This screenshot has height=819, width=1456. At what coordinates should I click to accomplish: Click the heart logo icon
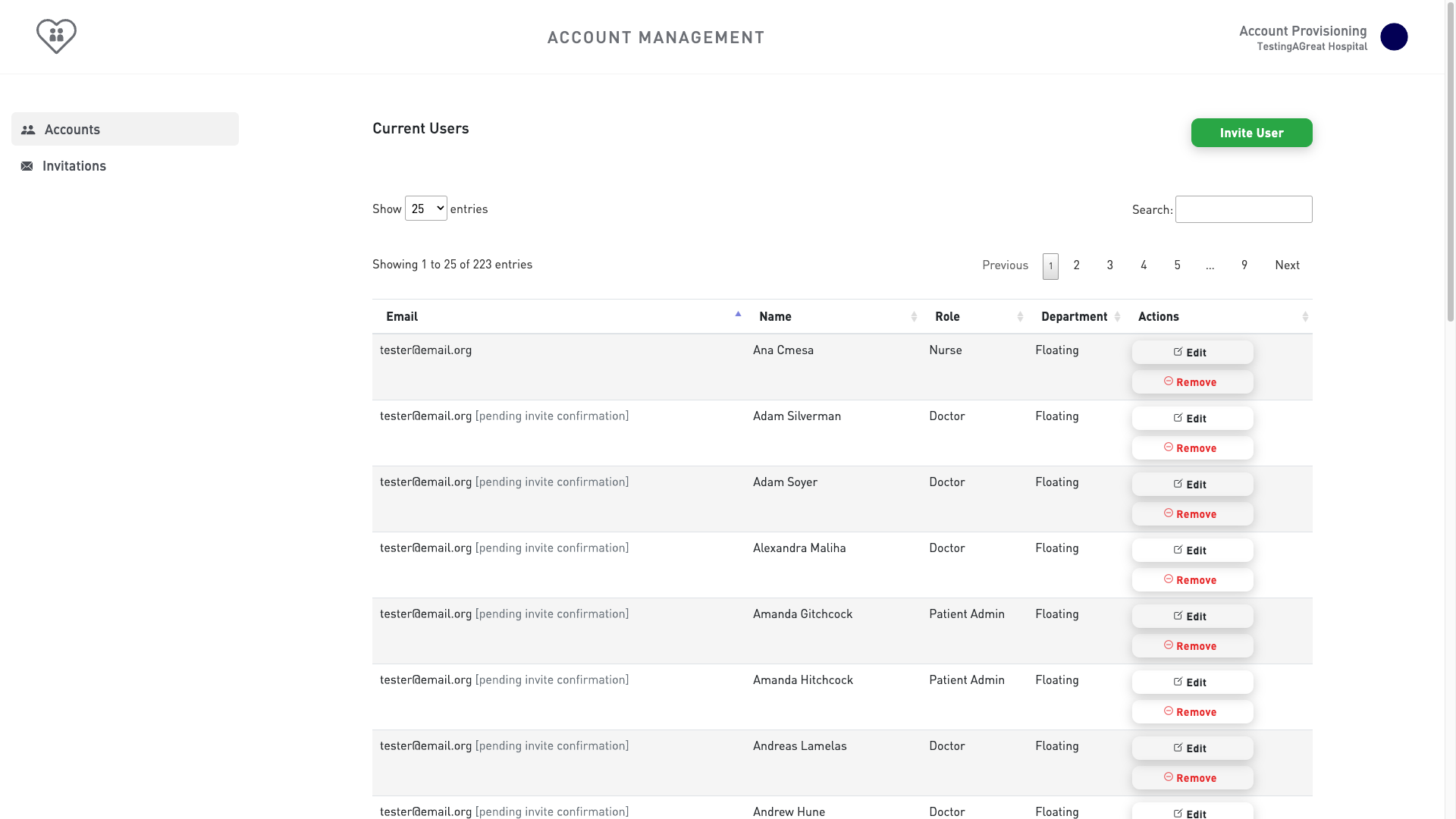pos(57,36)
